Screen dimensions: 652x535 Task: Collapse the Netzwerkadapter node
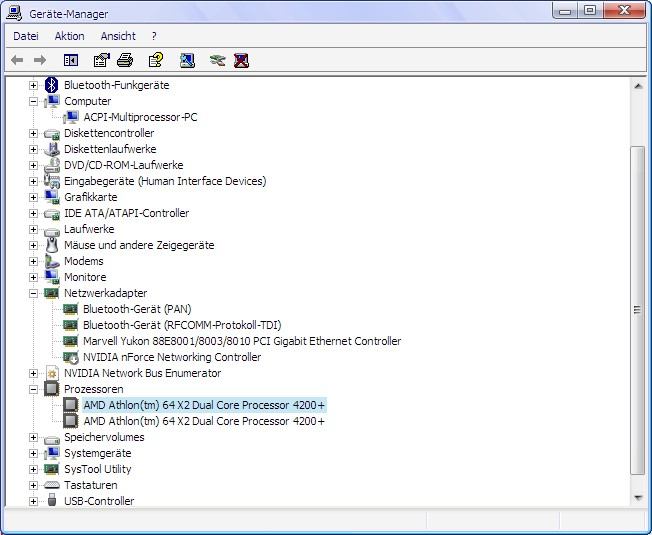pyautogui.click(x=33, y=293)
